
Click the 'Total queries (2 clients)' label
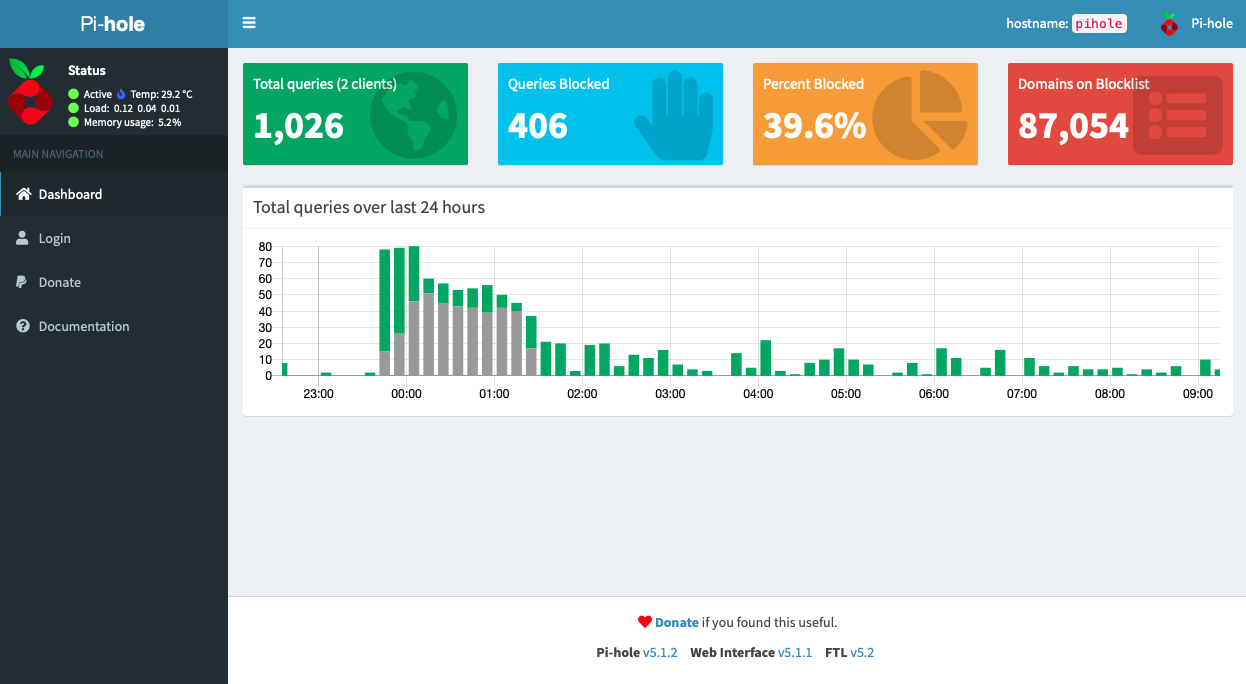click(325, 84)
